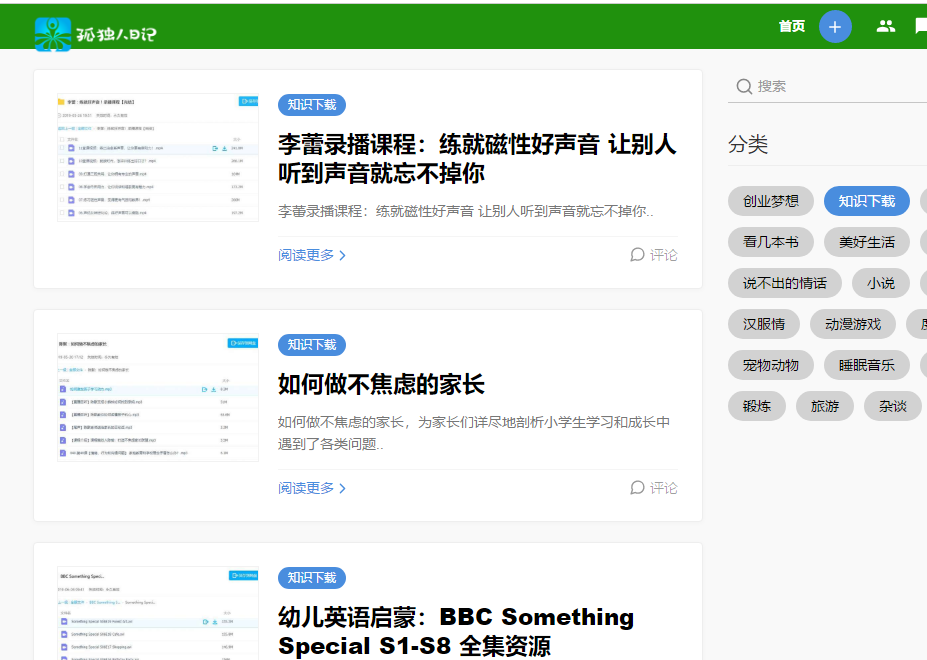The width and height of the screenshot is (927, 660).
Task: Read more of 如何做不焦虑的家长 article
Action: click(x=312, y=488)
